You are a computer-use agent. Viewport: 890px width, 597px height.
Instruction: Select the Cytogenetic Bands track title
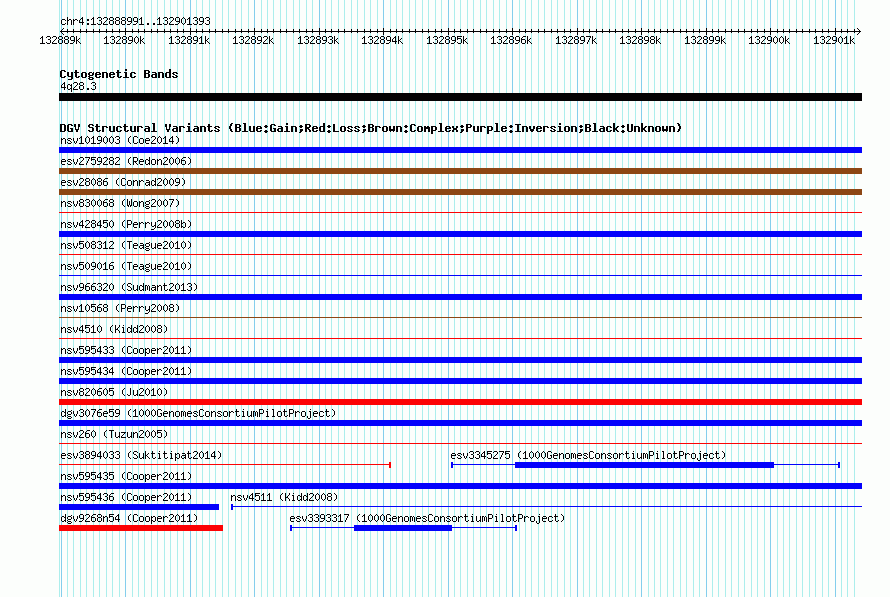119,74
